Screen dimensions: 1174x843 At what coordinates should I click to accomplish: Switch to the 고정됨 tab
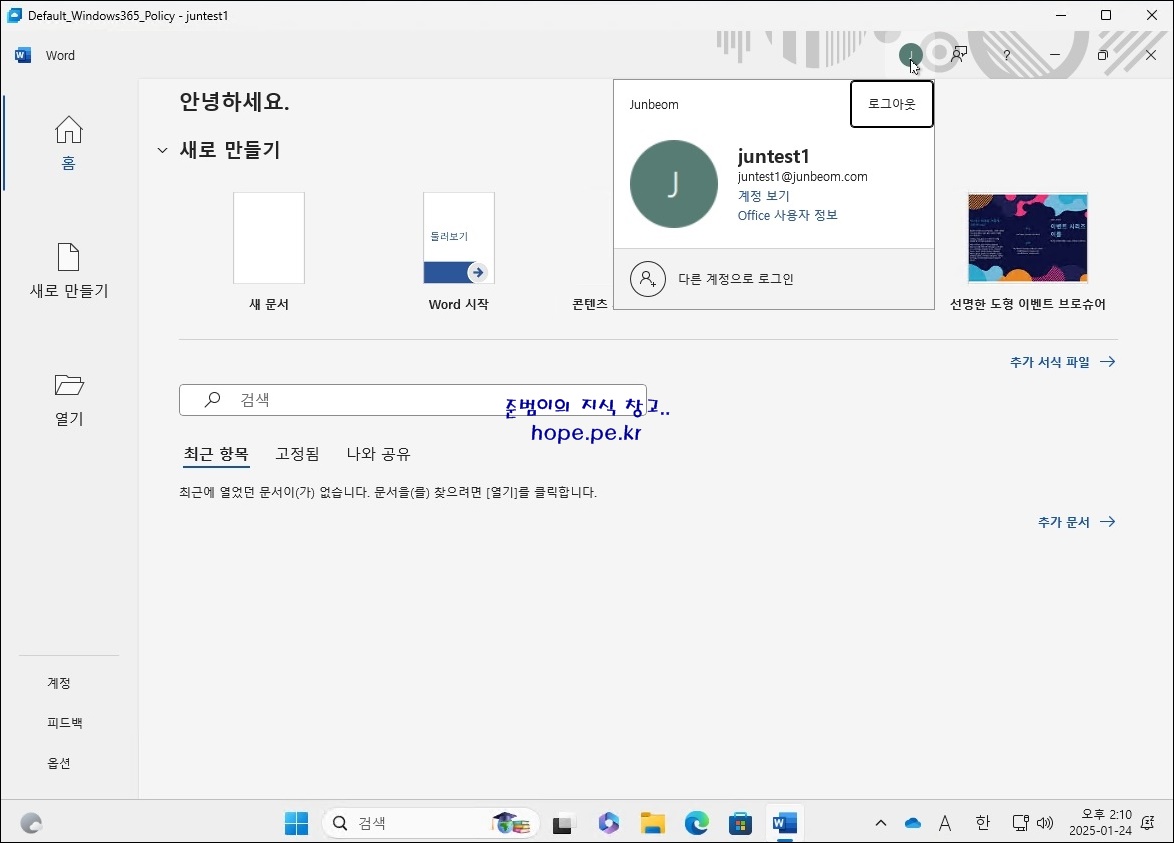(297, 454)
